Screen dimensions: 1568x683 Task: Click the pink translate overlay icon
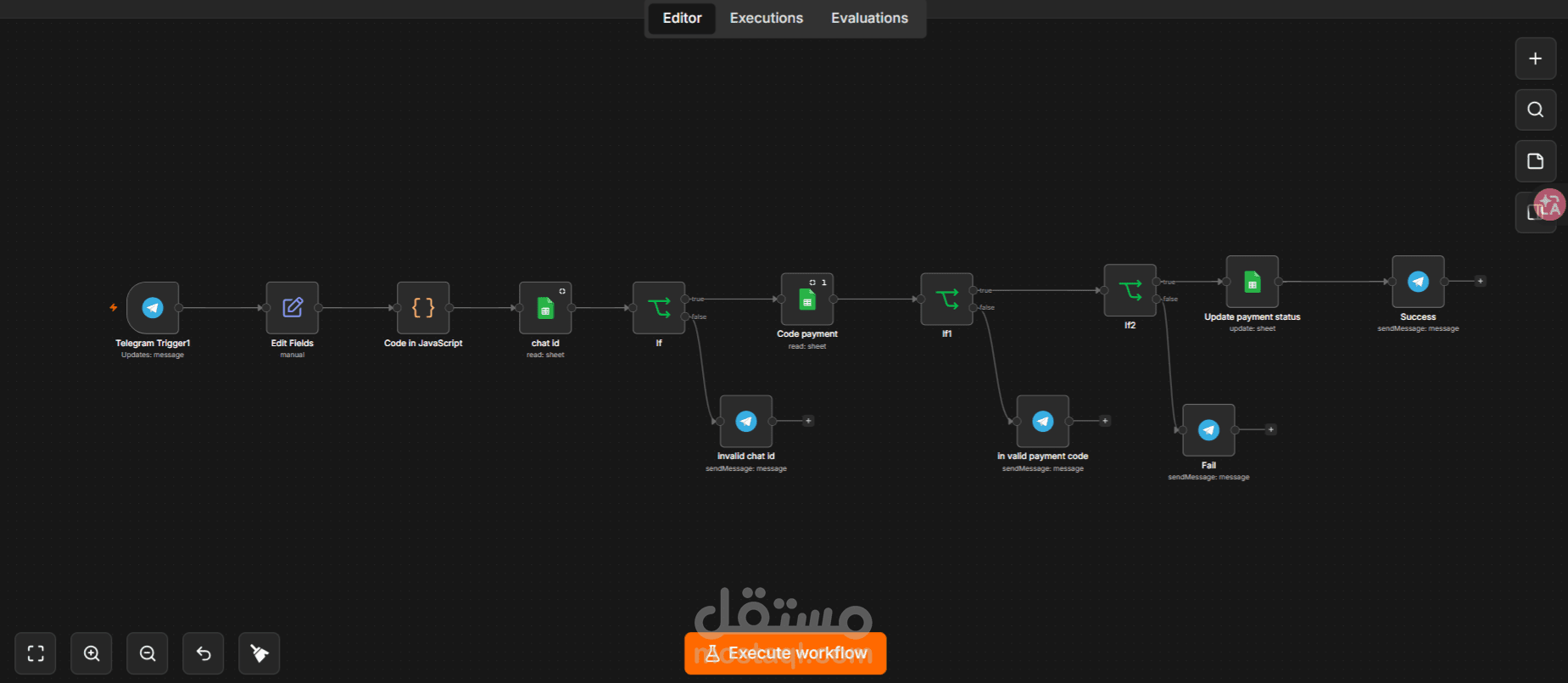[x=1550, y=204]
